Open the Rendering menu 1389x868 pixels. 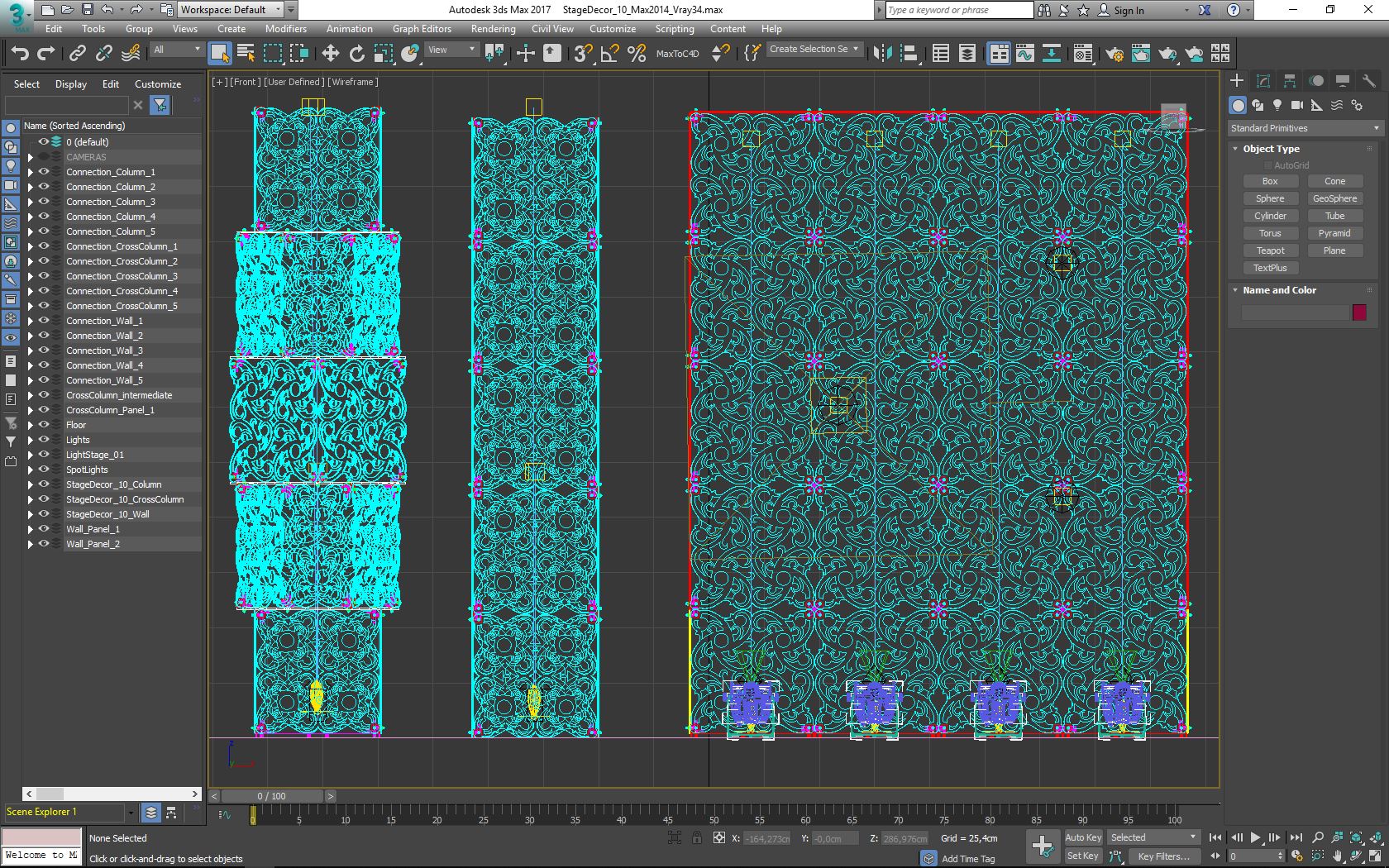(x=493, y=28)
